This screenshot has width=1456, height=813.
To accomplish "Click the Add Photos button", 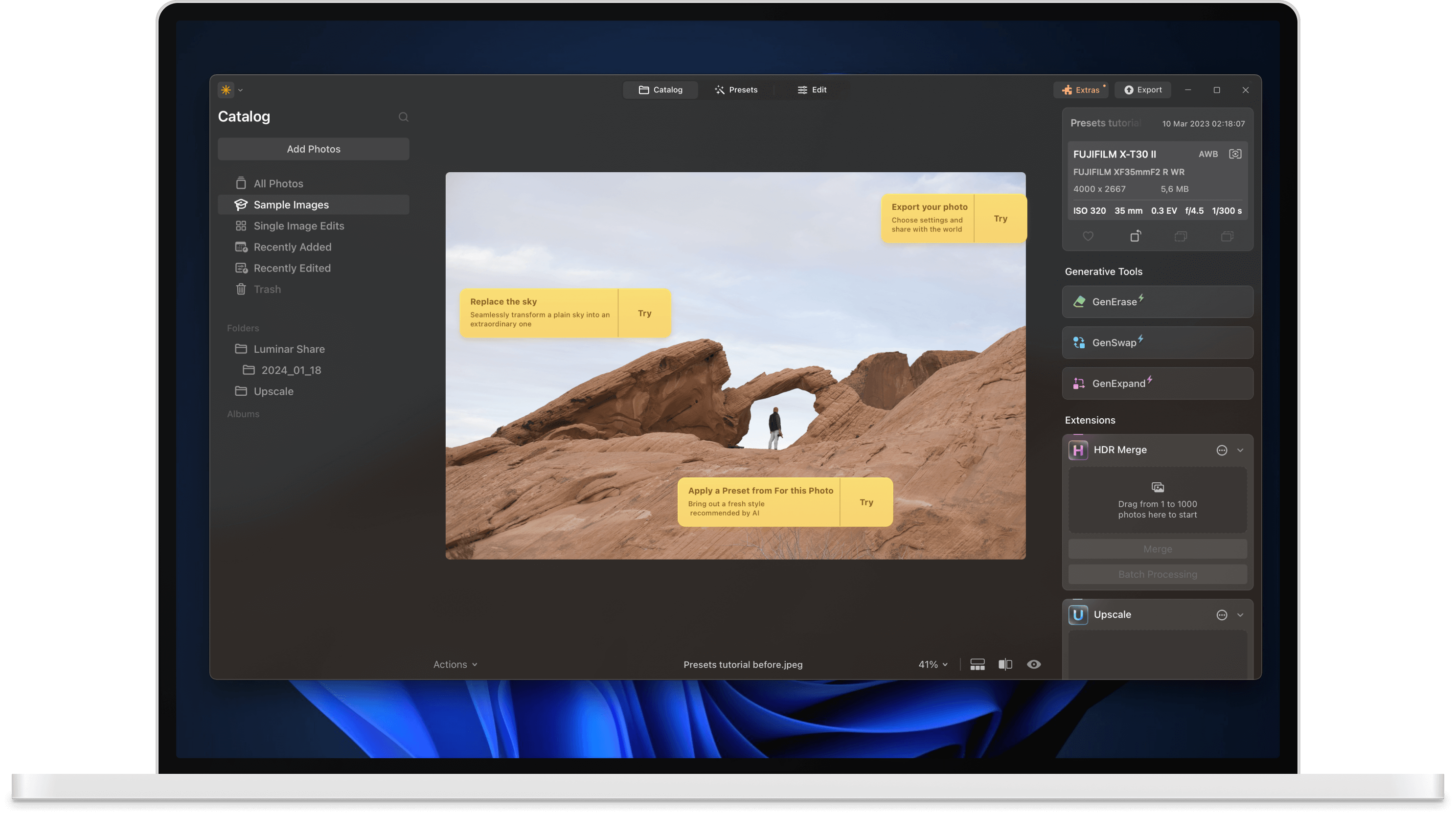I will click(313, 149).
